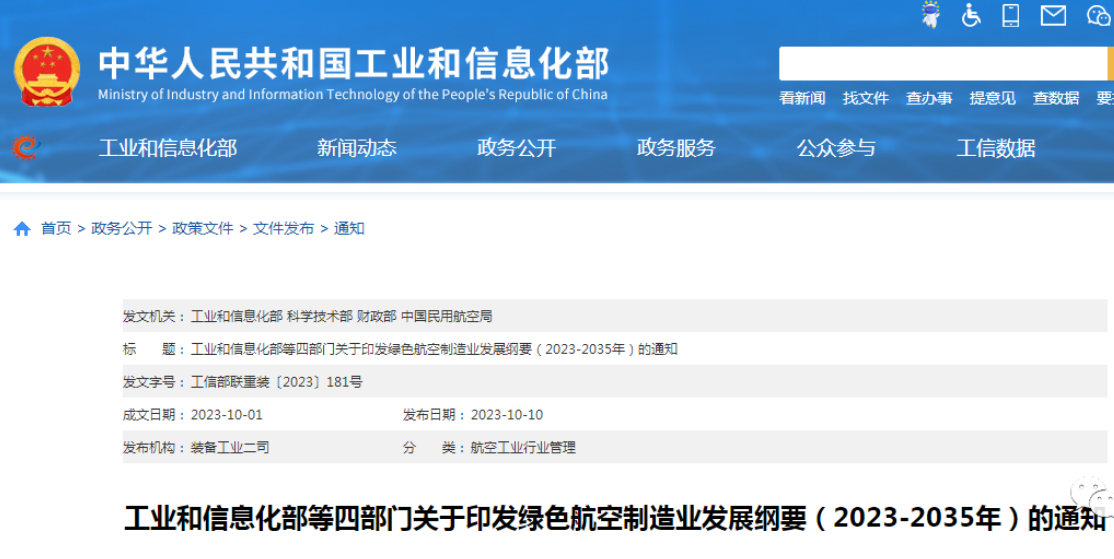Go to 通知 in breadcrumb
The width and height of the screenshot is (1114, 559).
tap(349, 229)
